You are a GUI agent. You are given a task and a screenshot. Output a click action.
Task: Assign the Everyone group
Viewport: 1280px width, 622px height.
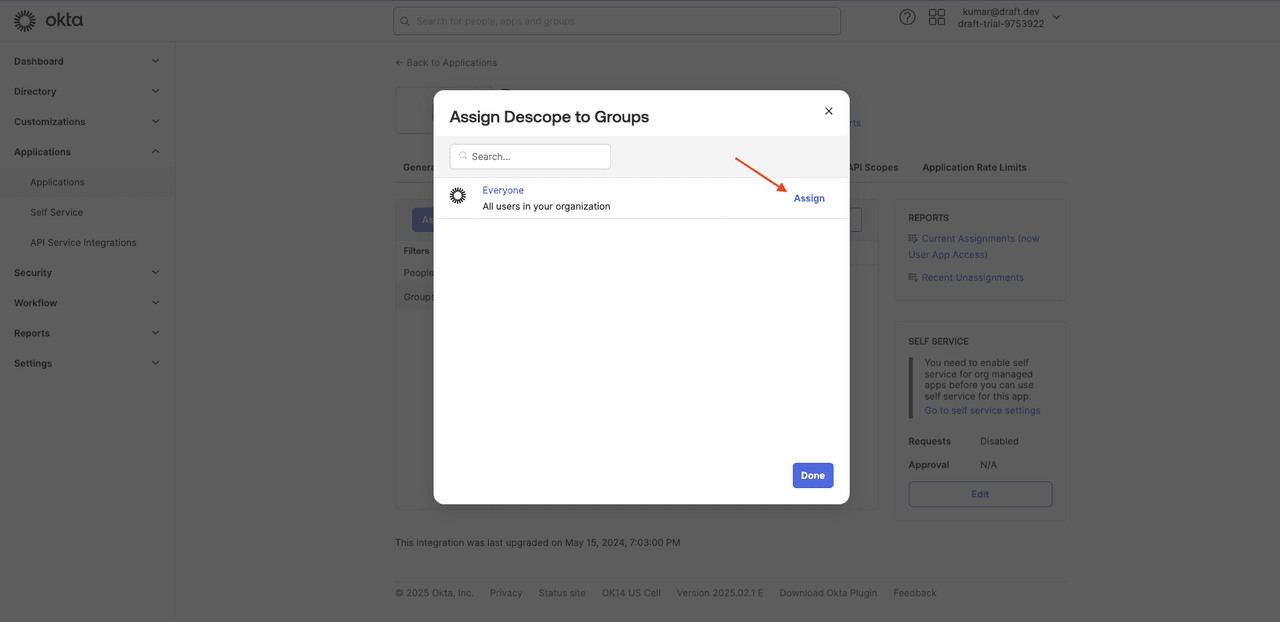coord(808,198)
